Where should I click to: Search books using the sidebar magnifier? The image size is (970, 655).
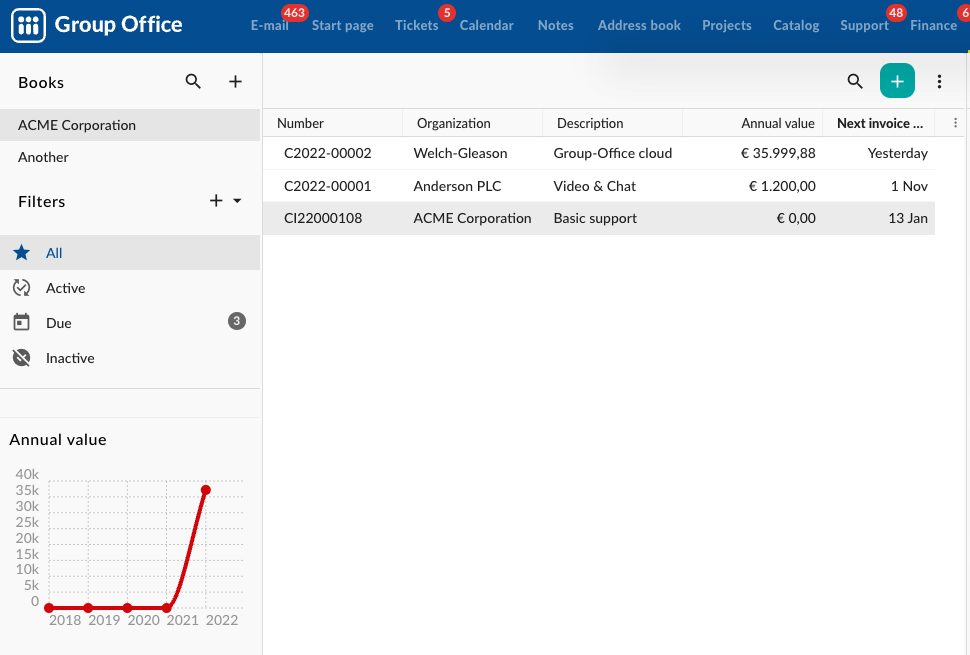click(193, 82)
